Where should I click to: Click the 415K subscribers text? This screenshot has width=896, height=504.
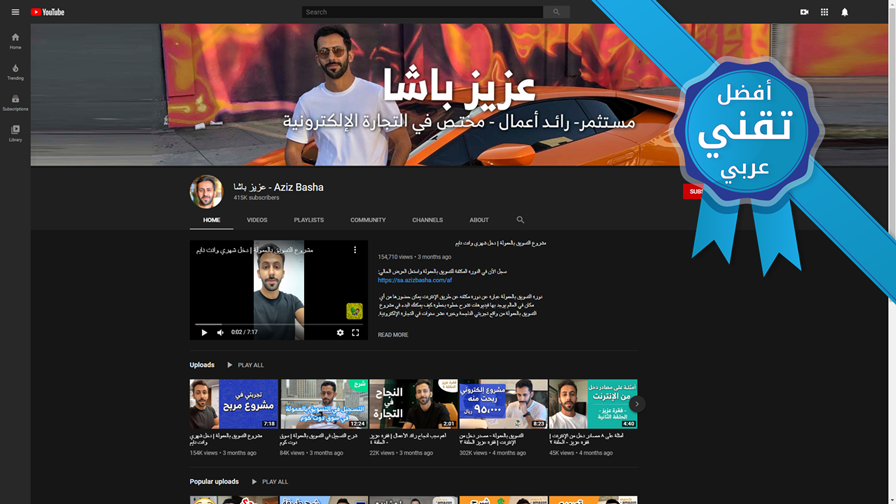[x=256, y=198]
